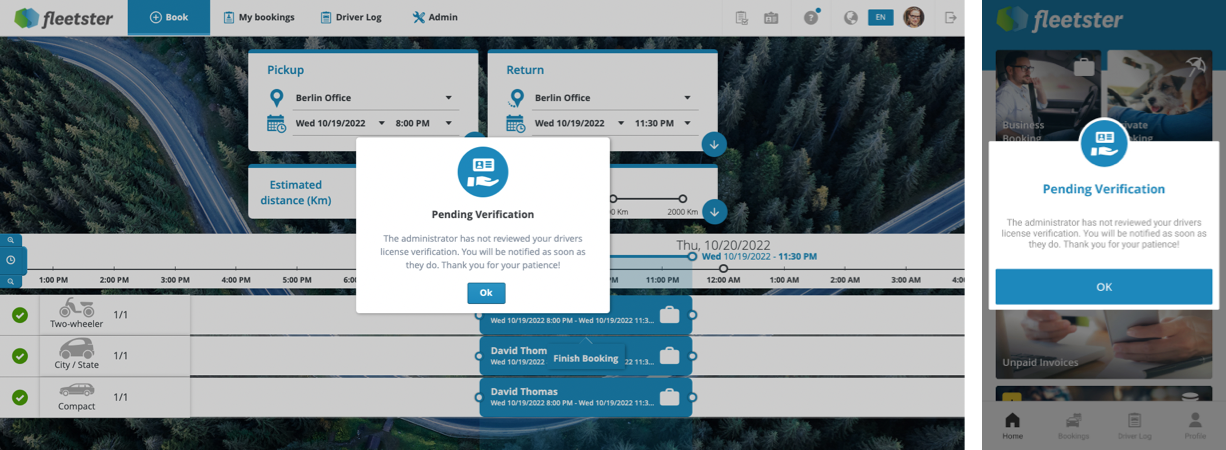Click the globe language icon
Screen dimensions: 1226x450
pos(851,17)
